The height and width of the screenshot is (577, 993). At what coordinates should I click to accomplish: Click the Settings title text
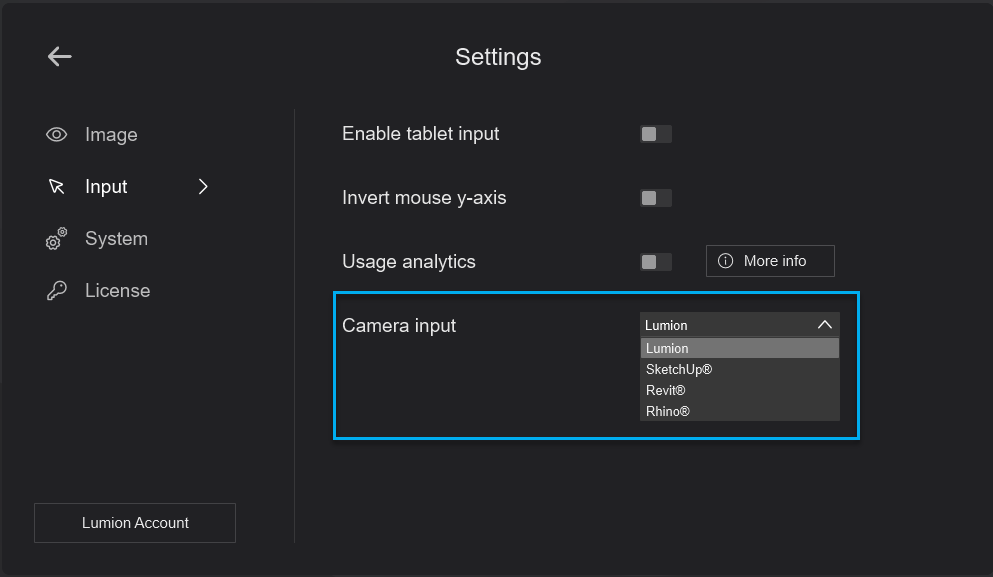(498, 57)
